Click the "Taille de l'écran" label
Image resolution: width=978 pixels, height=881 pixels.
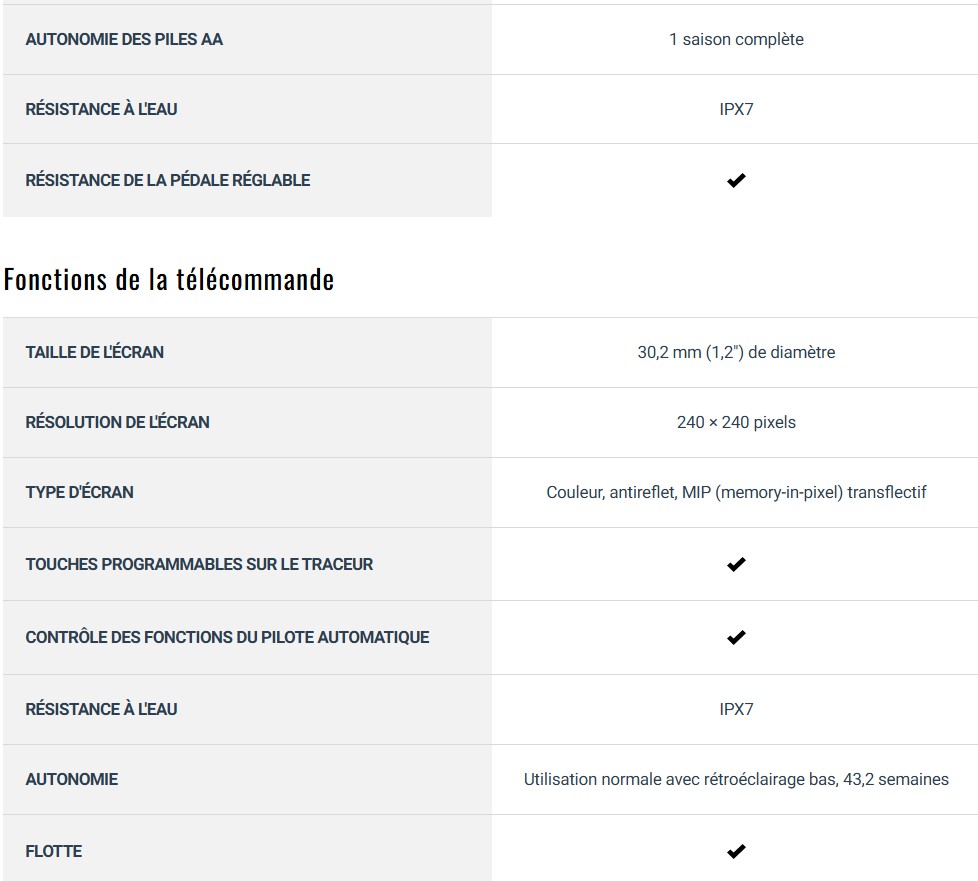click(95, 352)
